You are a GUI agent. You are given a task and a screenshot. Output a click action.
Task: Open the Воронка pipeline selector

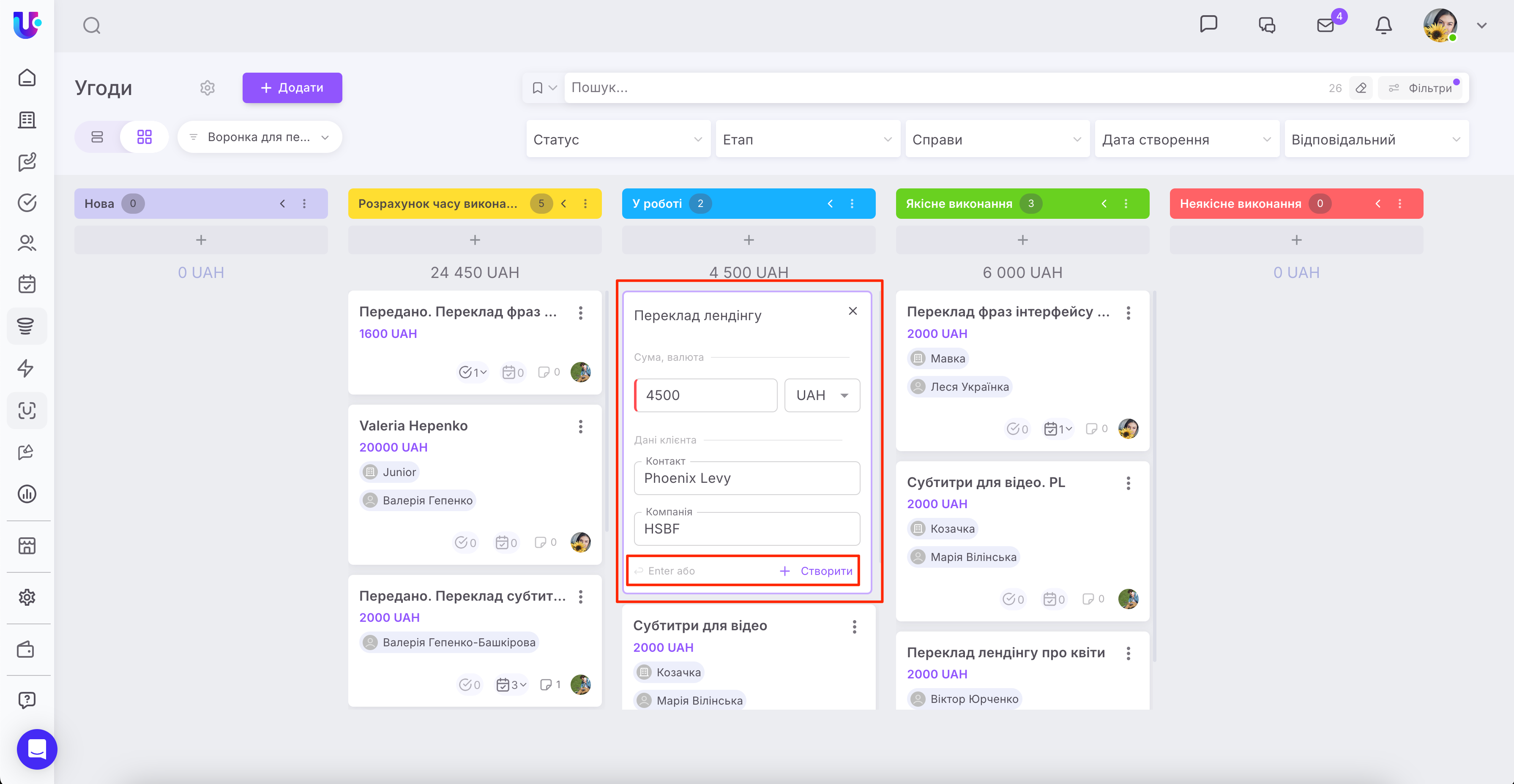259,137
